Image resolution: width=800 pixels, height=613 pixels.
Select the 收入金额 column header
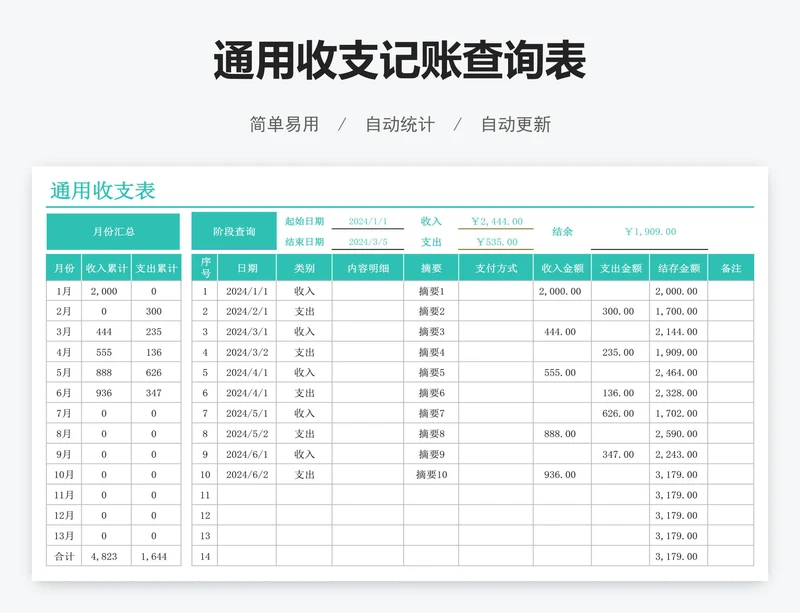point(562,268)
